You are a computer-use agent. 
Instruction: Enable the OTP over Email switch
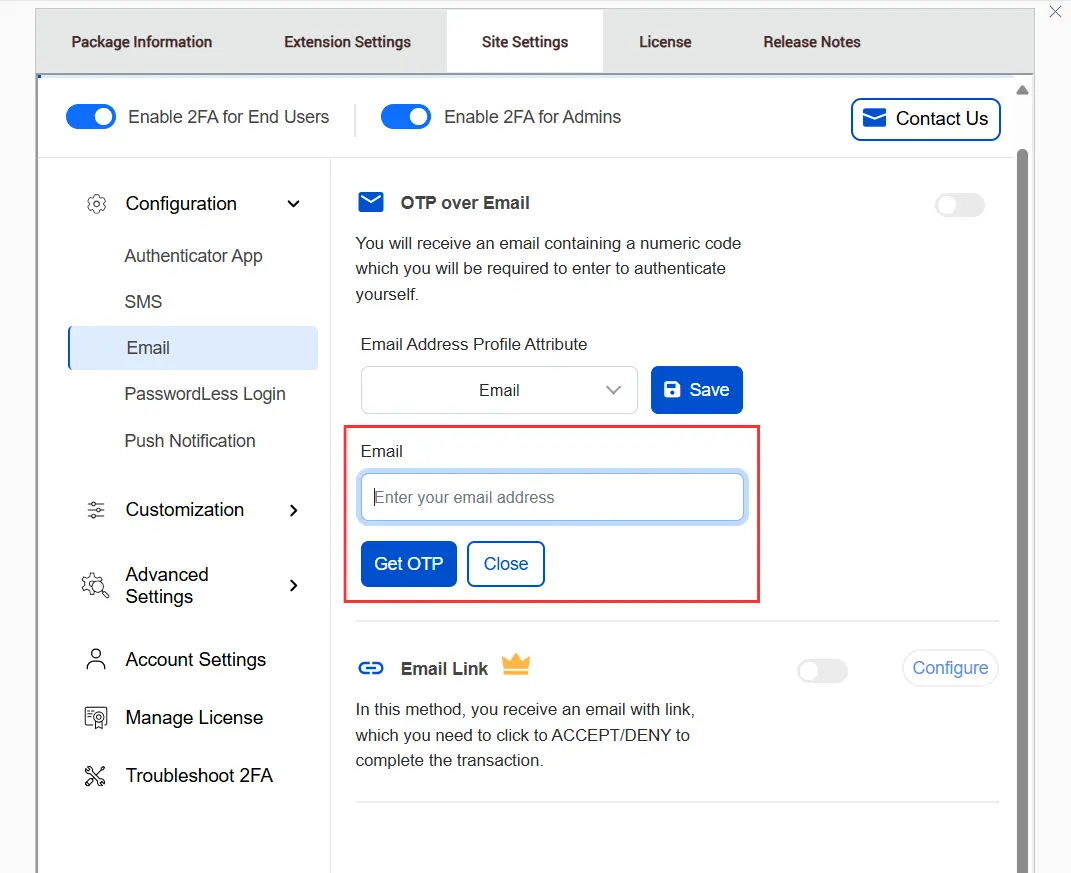click(x=960, y=205)
